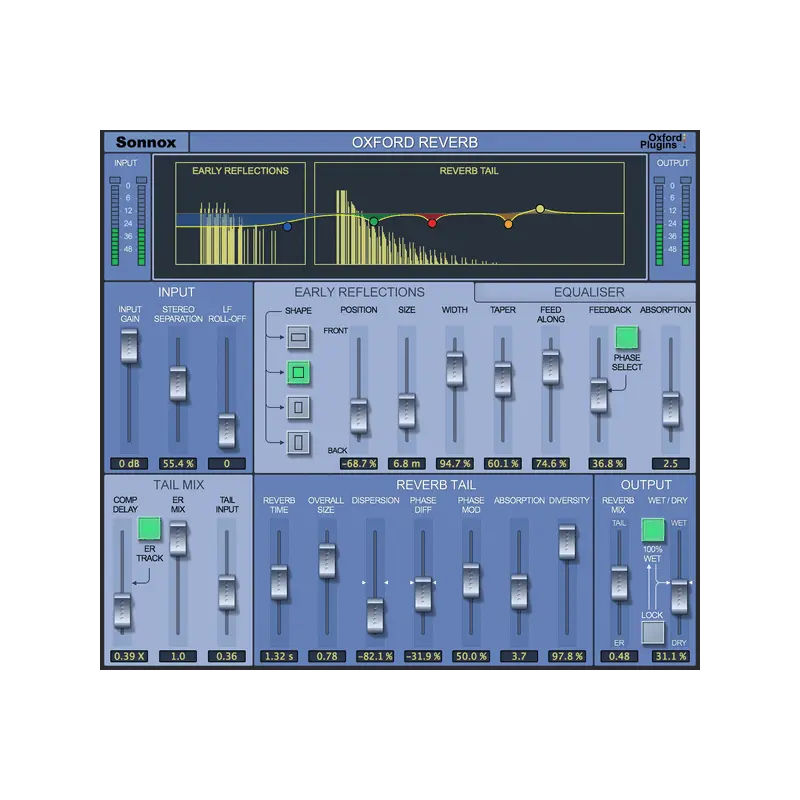The width and height of the screenshot is (800, 800).
Task: Click the Input Gain fader
Action: tap(129, 346)
